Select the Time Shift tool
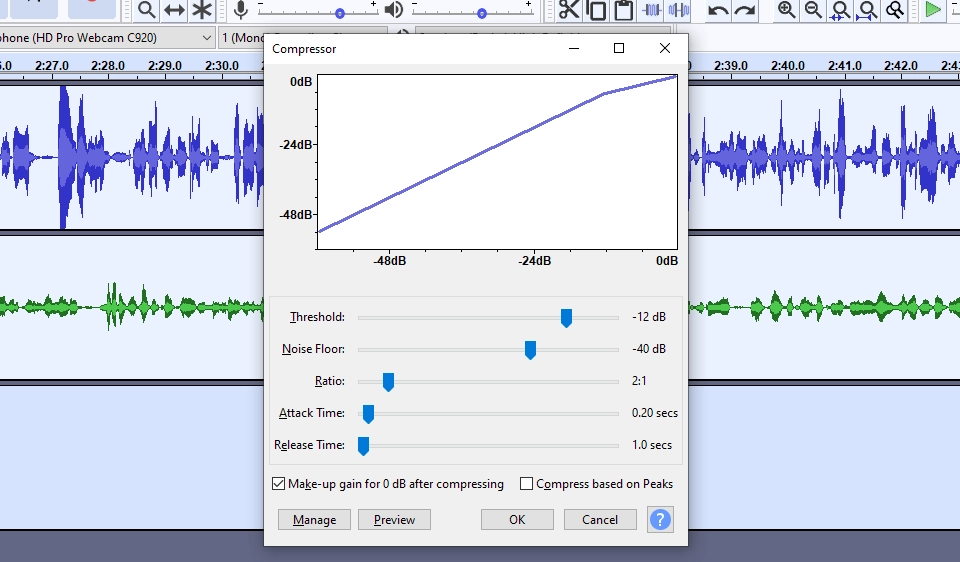This screenshot has width=960, height=562. [174, 10]
